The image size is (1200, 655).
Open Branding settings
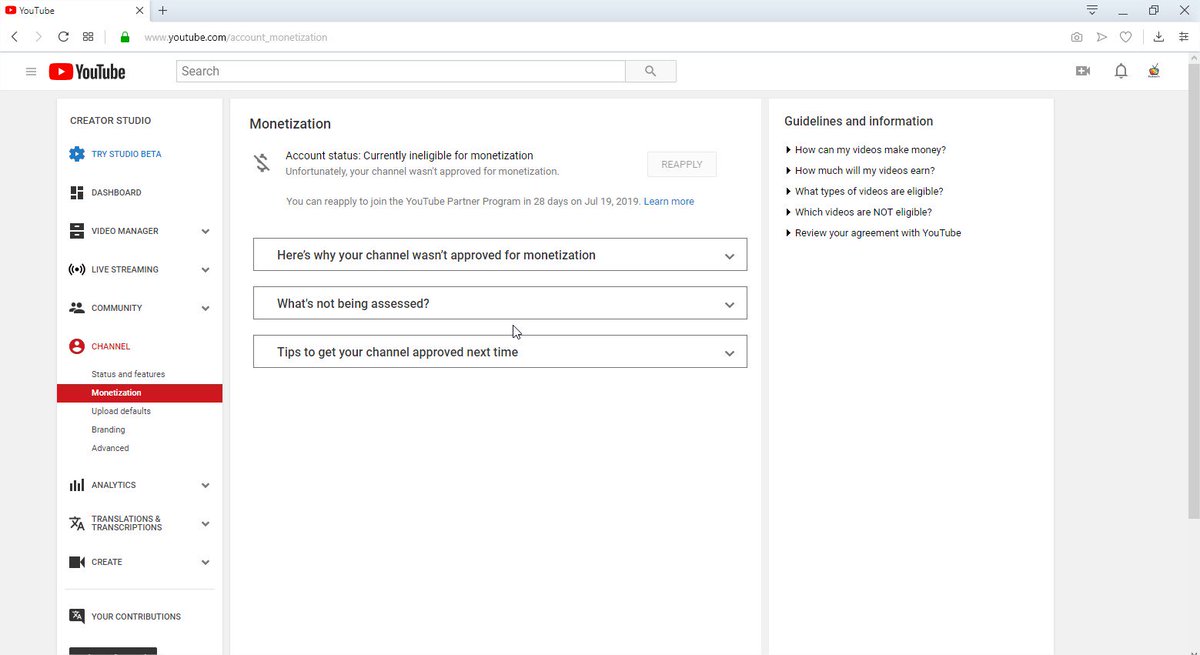pos(108,430)
